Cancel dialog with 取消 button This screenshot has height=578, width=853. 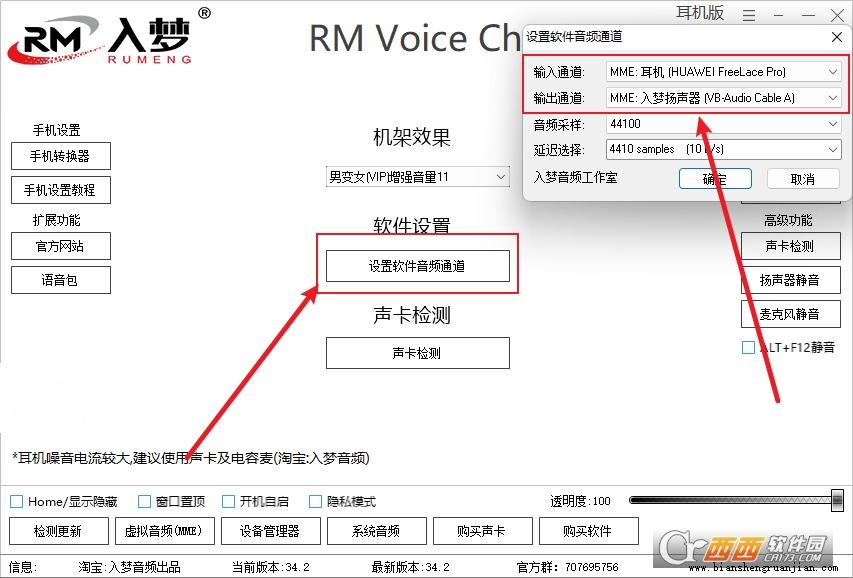pyautogui.click(x=803, y=179)
